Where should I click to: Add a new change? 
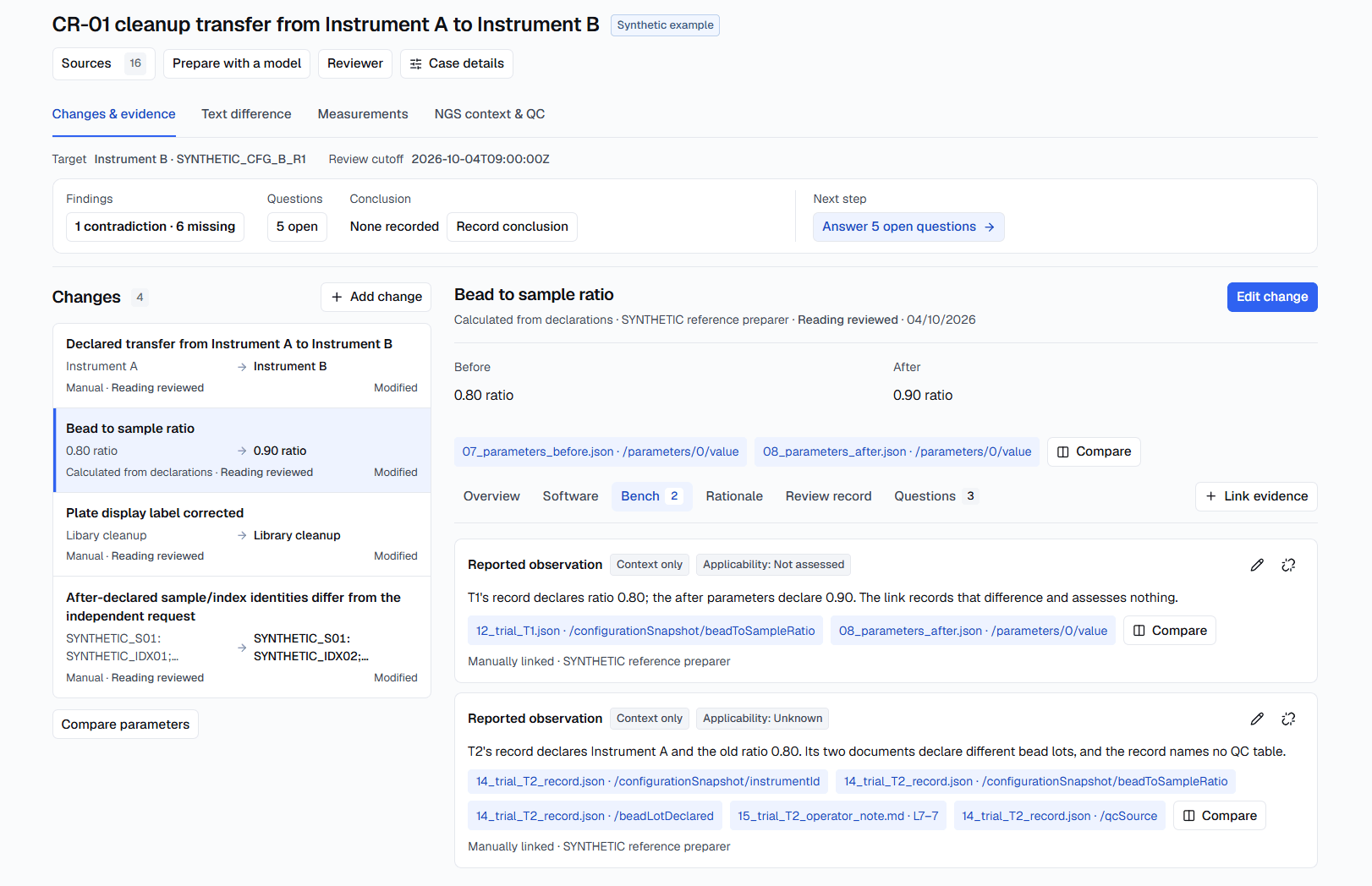pyautogui.click(x=376, y=297)
